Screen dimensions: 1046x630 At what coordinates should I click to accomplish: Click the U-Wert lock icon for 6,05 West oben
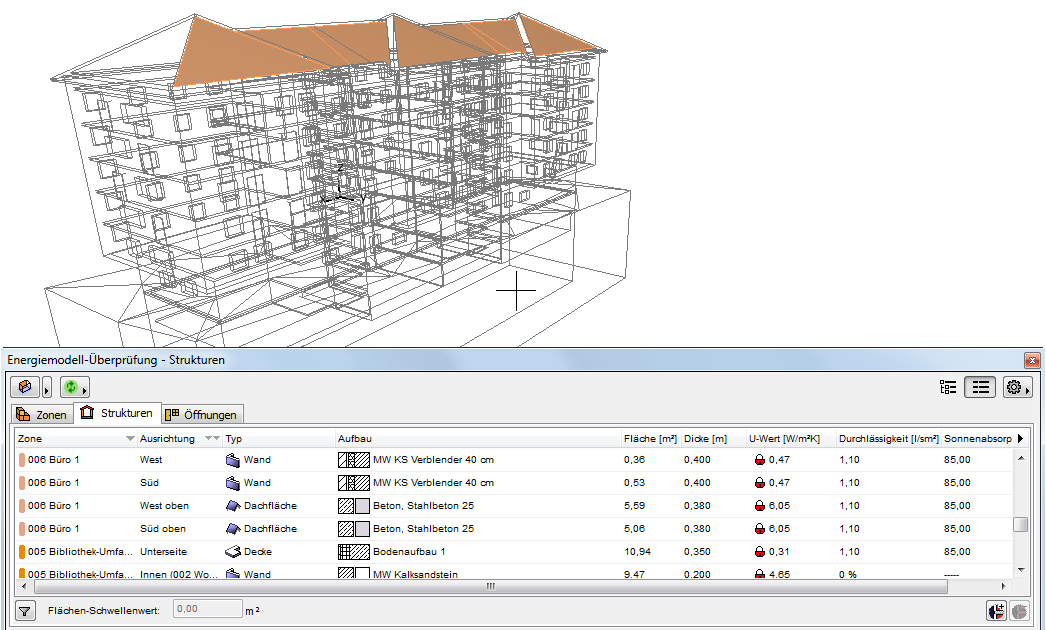760,506
